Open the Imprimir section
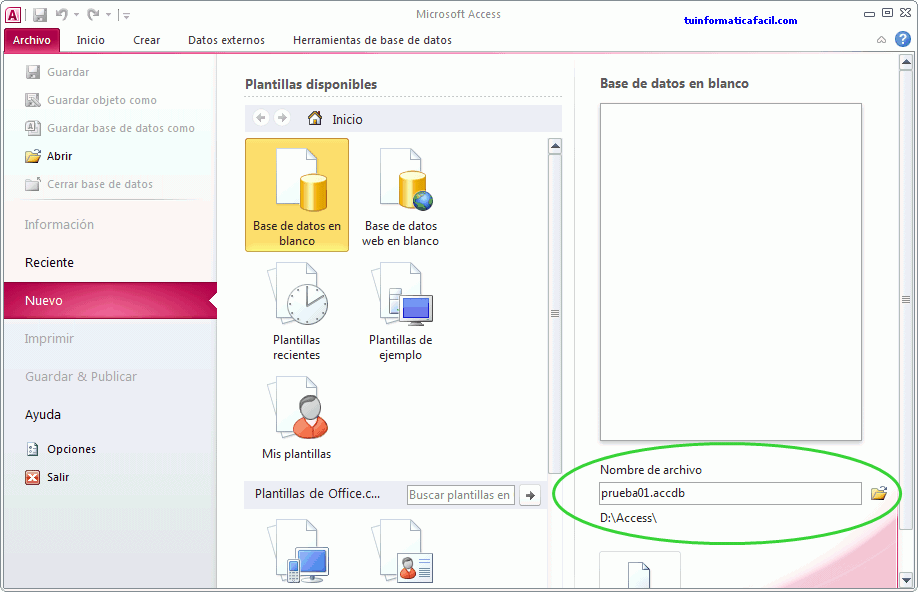Screen dimensions: 918x592 point(49,339)
